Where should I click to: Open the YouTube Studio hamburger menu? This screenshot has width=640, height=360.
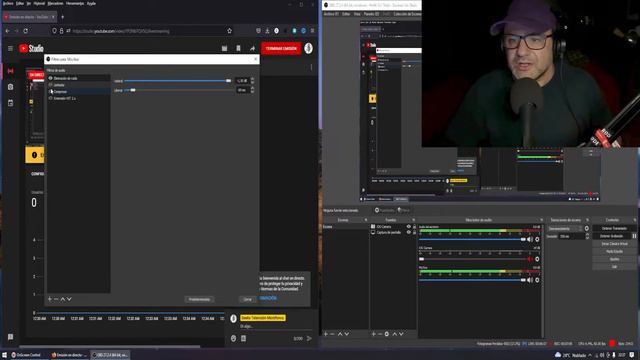pyautogui.click(x=10, y=49)
